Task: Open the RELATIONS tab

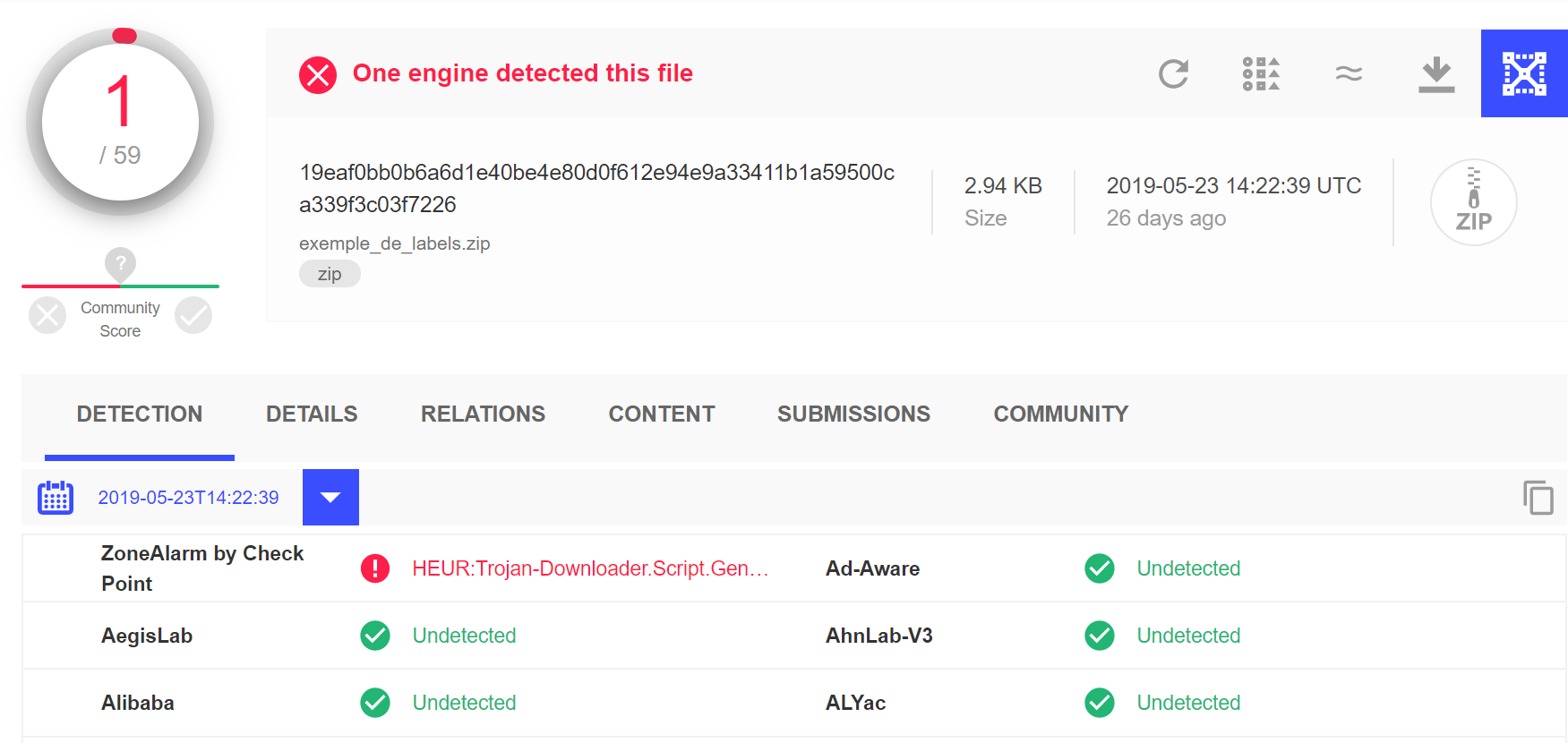Action: coord(483,414)
